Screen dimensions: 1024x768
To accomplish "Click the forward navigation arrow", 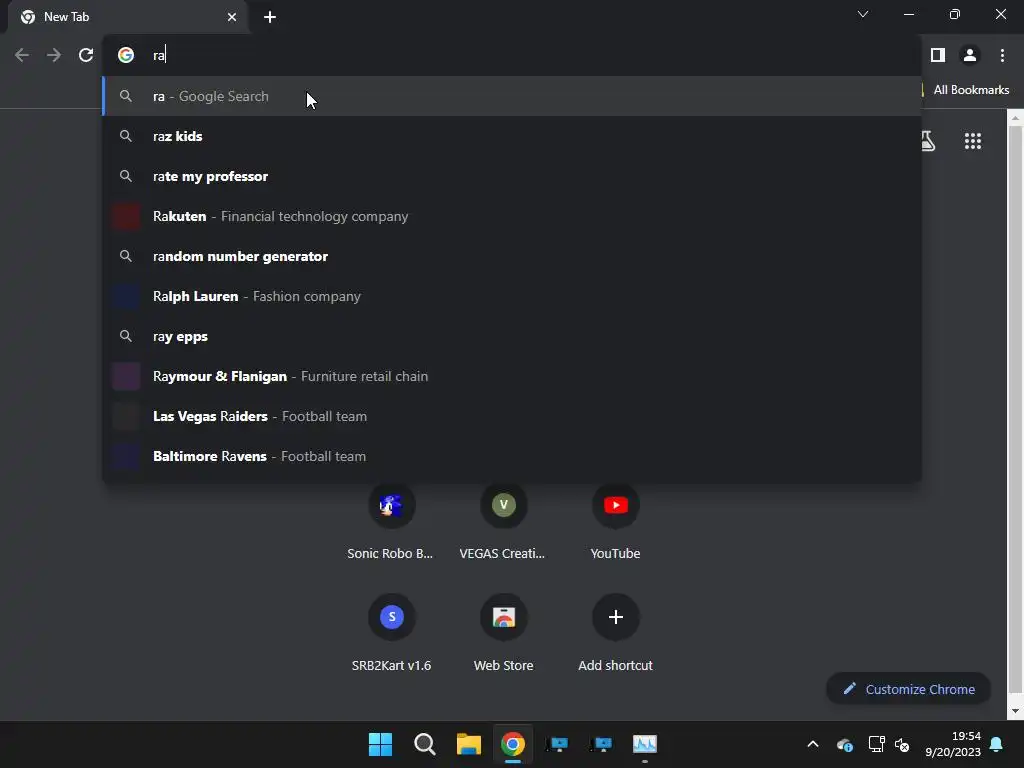I will [x=54, y=56].
